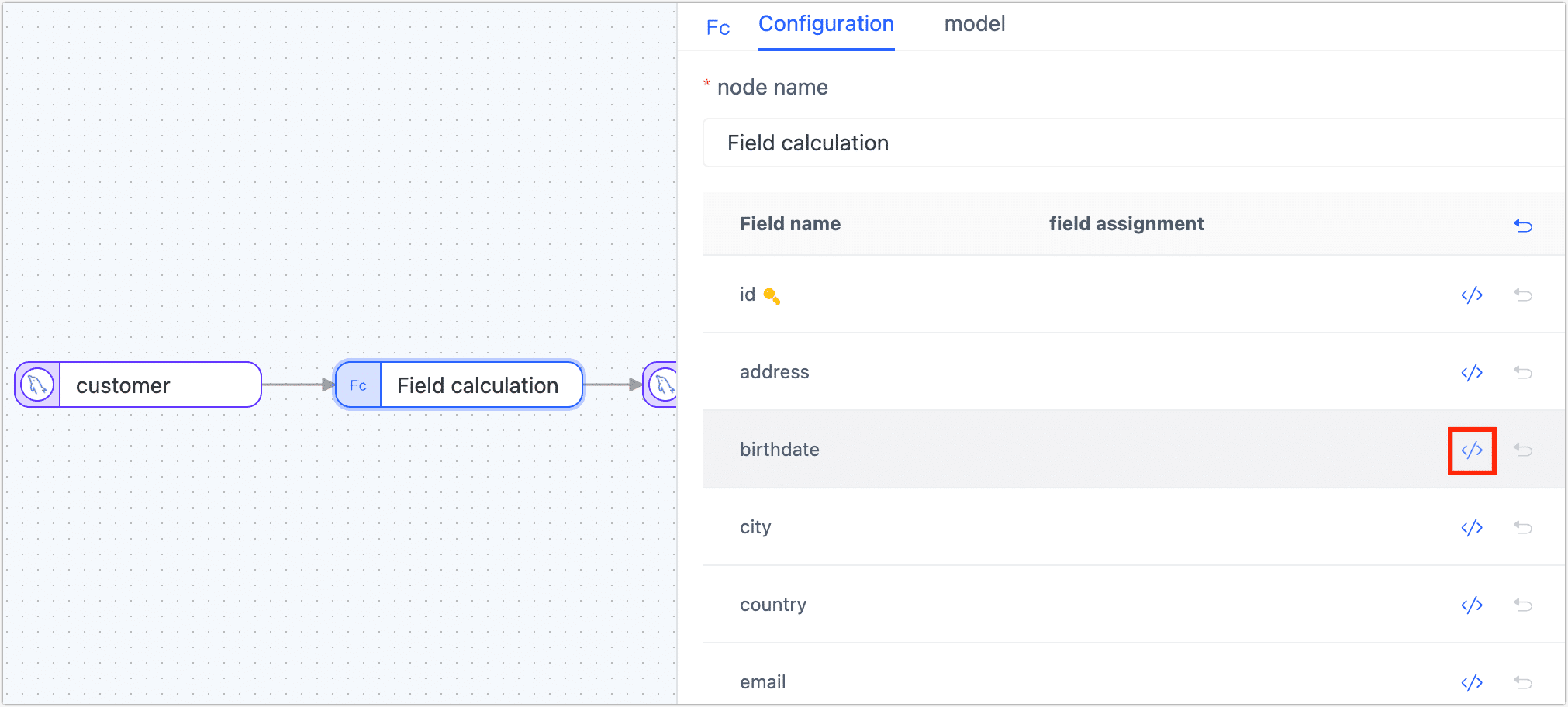Reset the birthdate field assignment

(x=1523, y=450)
